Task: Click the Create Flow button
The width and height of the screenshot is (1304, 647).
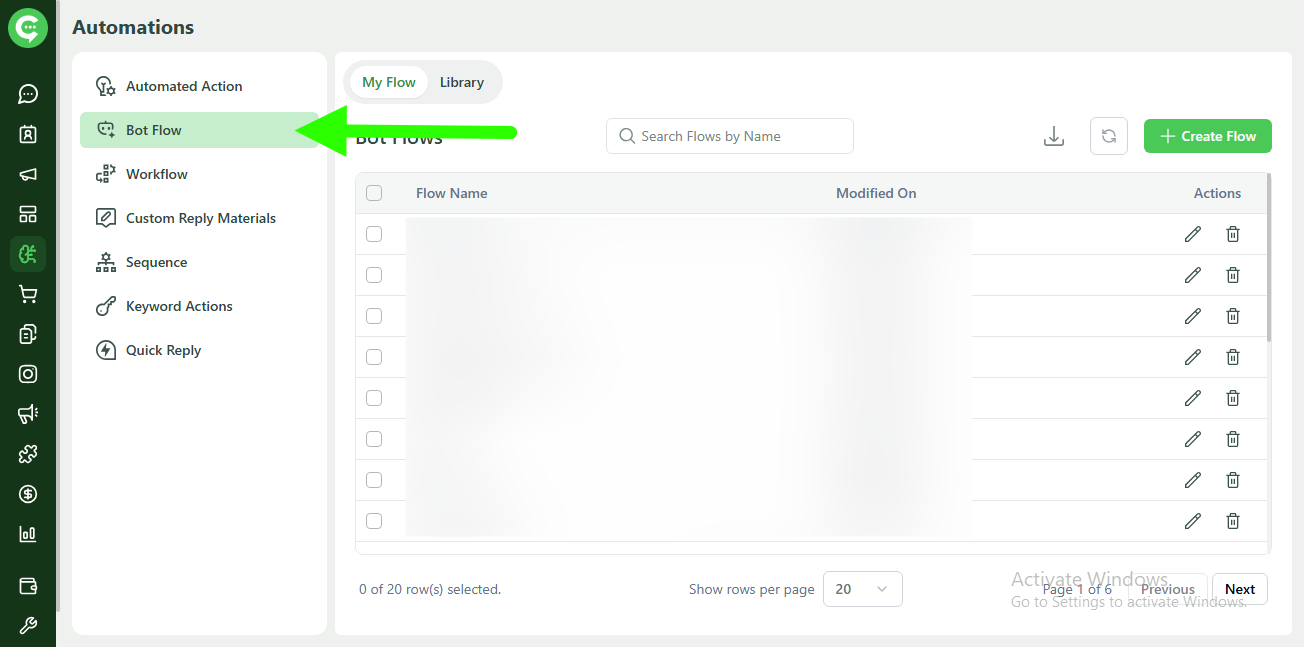Action: 1207,135
